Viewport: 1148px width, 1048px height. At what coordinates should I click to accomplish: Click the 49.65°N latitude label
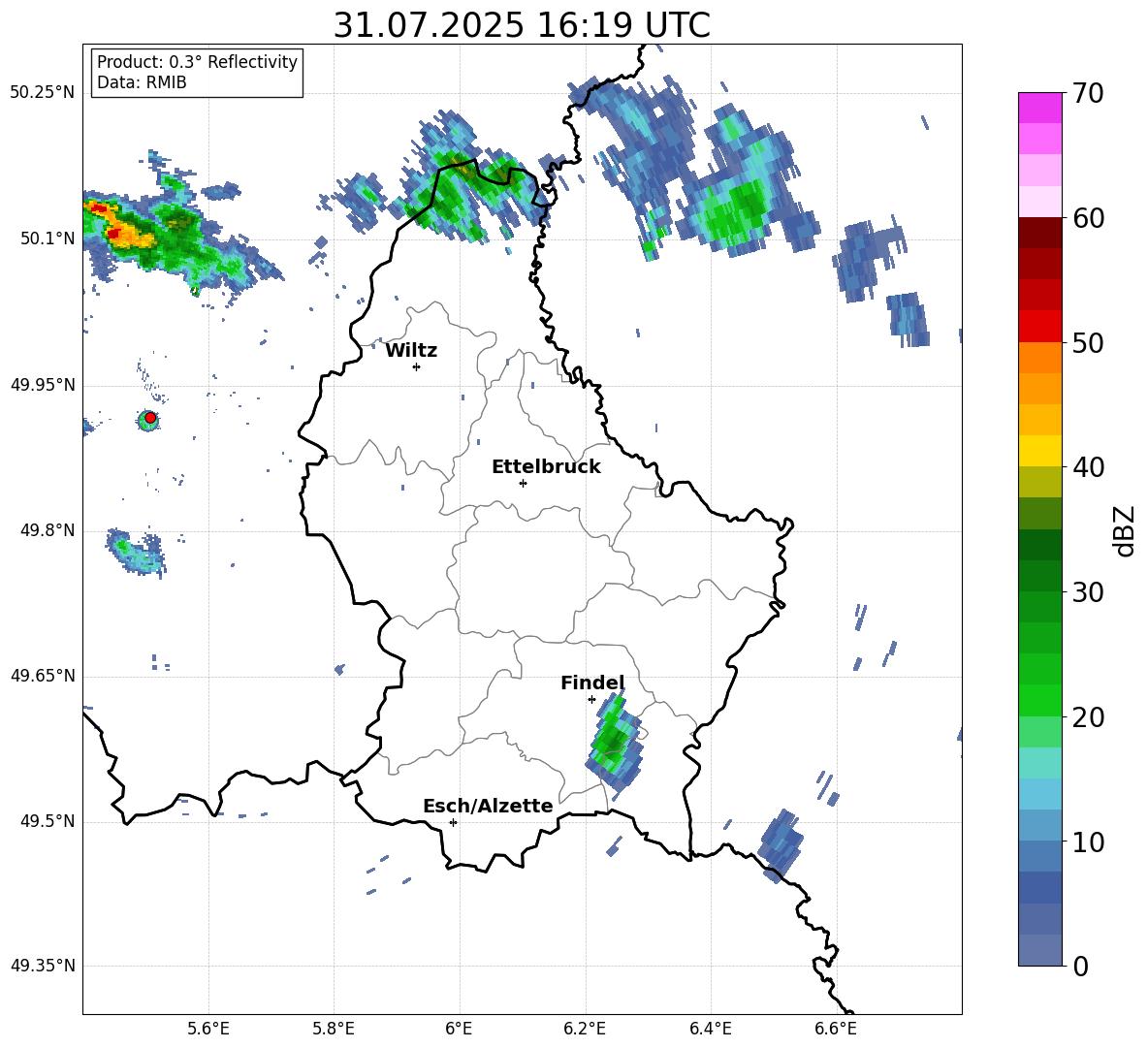coord(43,676)
